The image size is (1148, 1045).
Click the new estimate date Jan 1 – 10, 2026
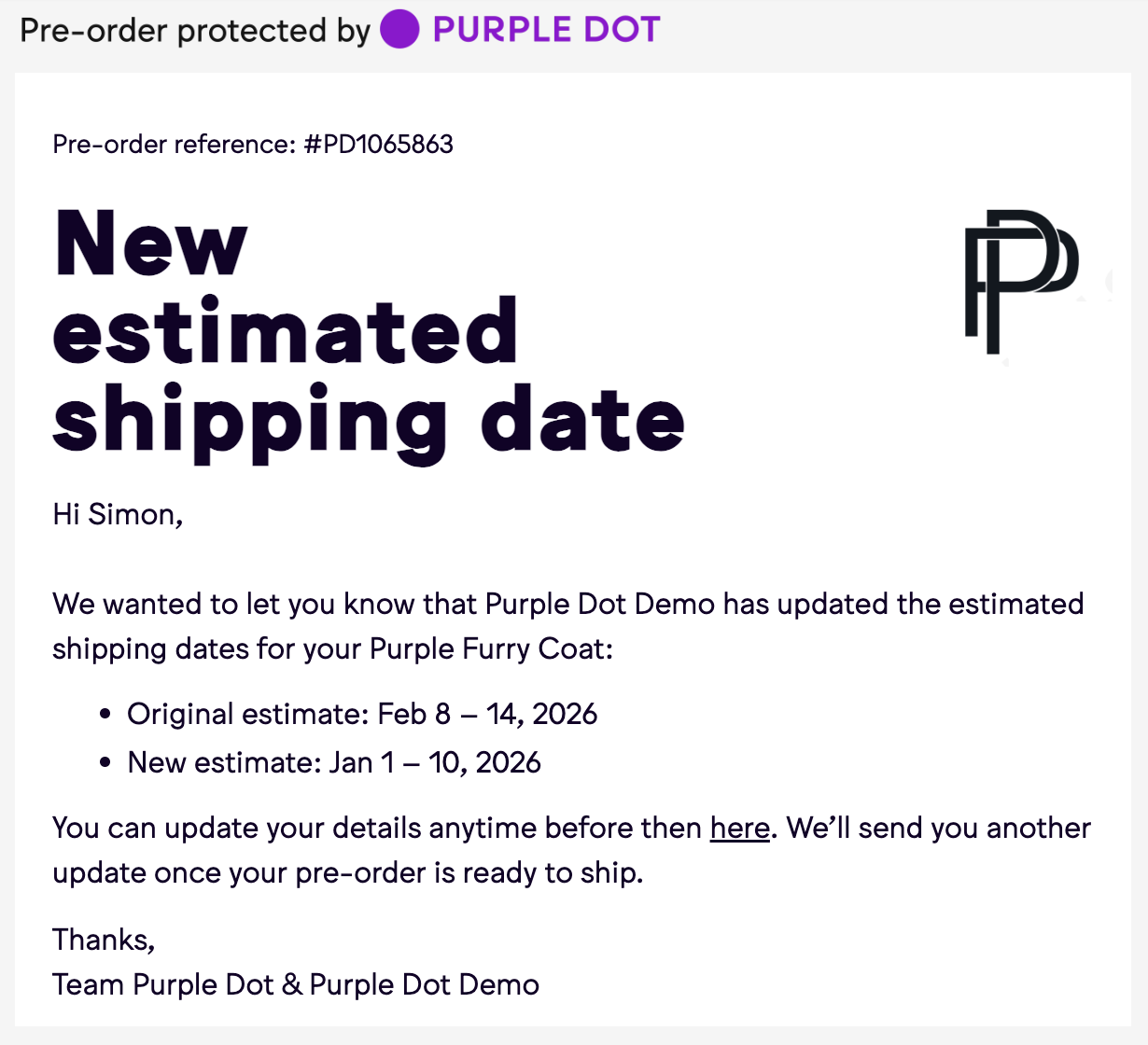tap(435, 763)
